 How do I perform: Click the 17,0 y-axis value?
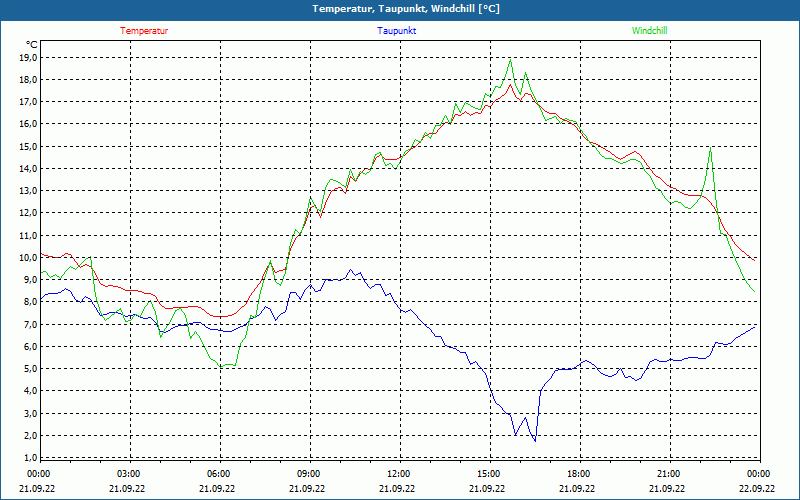click(28, 102)
